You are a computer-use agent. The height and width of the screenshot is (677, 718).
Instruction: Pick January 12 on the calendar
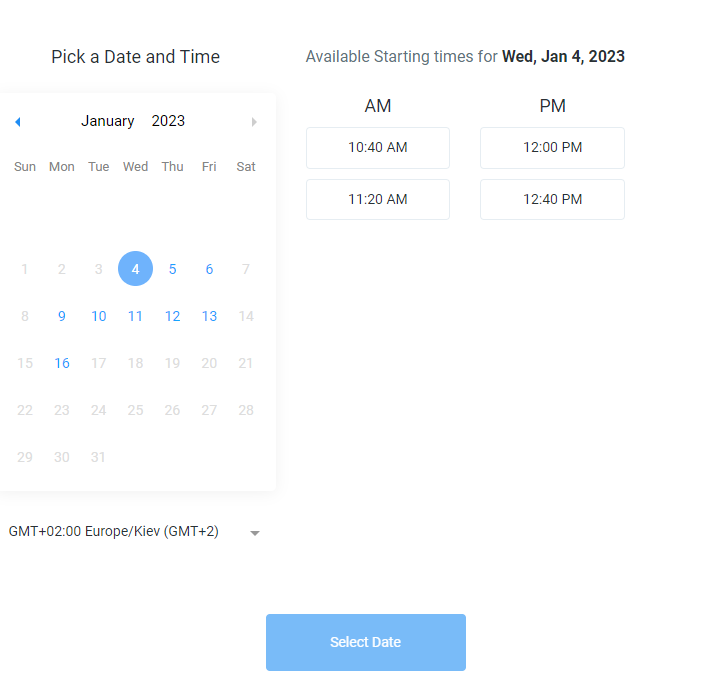[x=172, y=316]
